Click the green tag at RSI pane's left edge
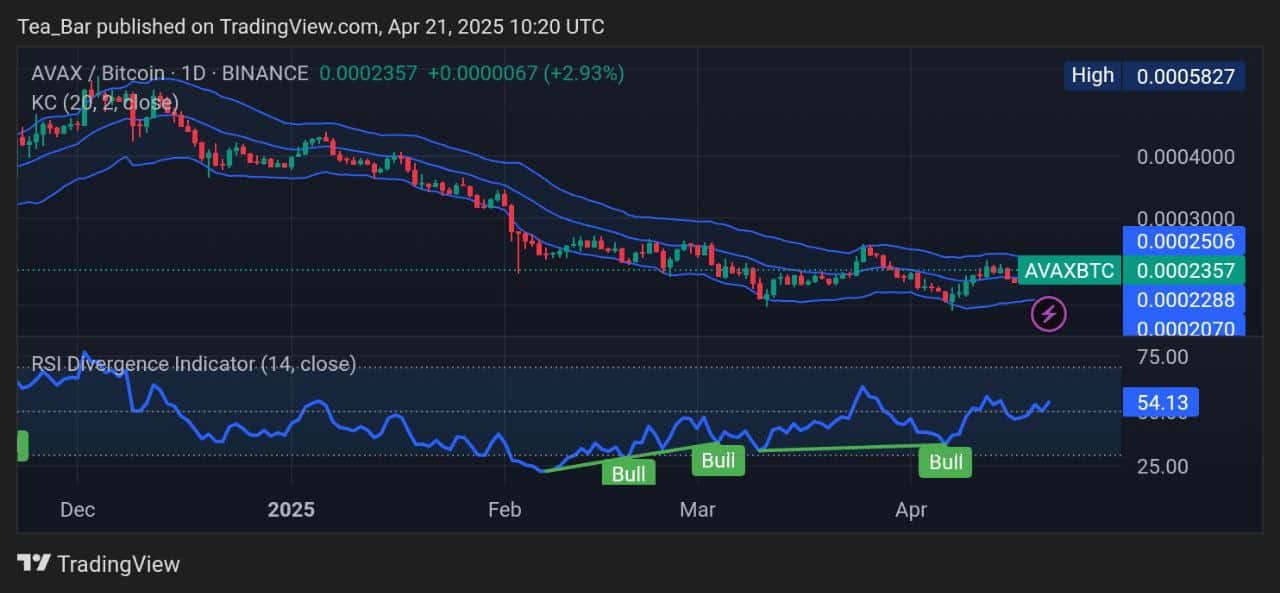 [22, 446]
